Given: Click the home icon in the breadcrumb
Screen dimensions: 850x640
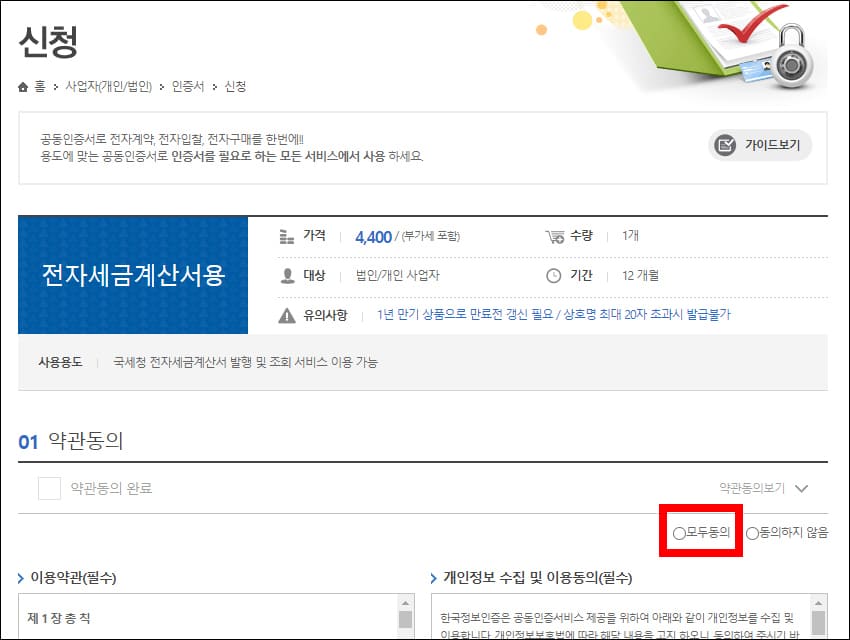Looking at the screenshot, I should coord(23,87).
